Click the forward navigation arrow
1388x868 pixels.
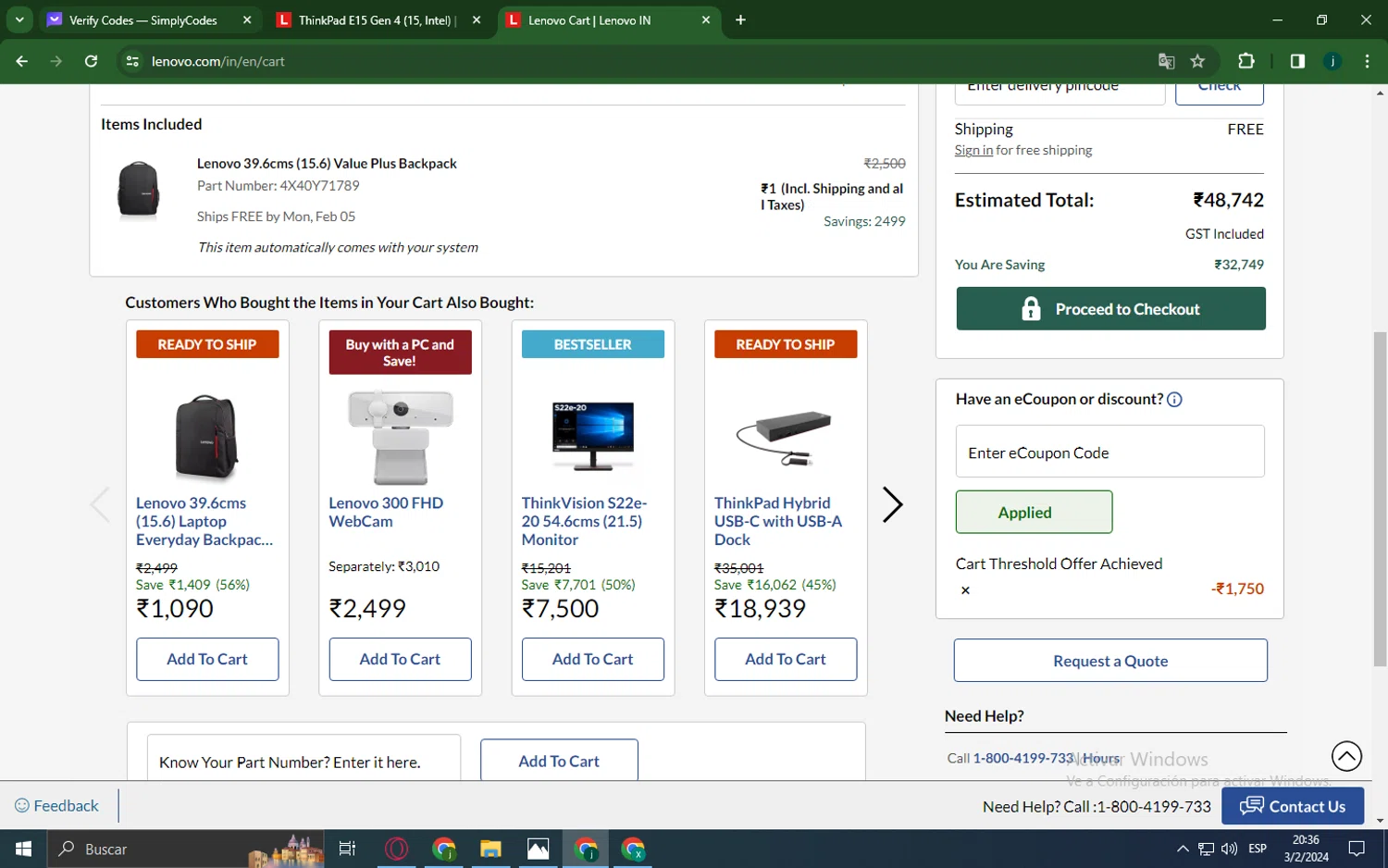[x=56, y=61]
